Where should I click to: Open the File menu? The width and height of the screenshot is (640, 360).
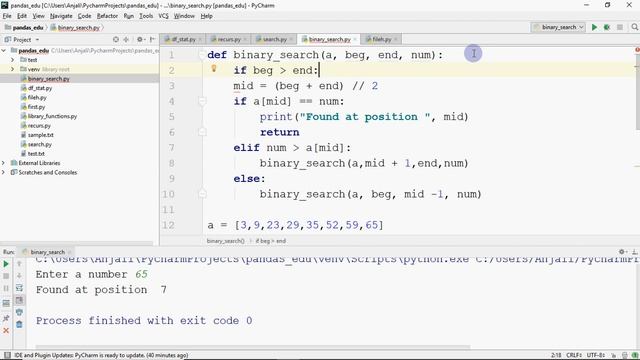[7, 16]
